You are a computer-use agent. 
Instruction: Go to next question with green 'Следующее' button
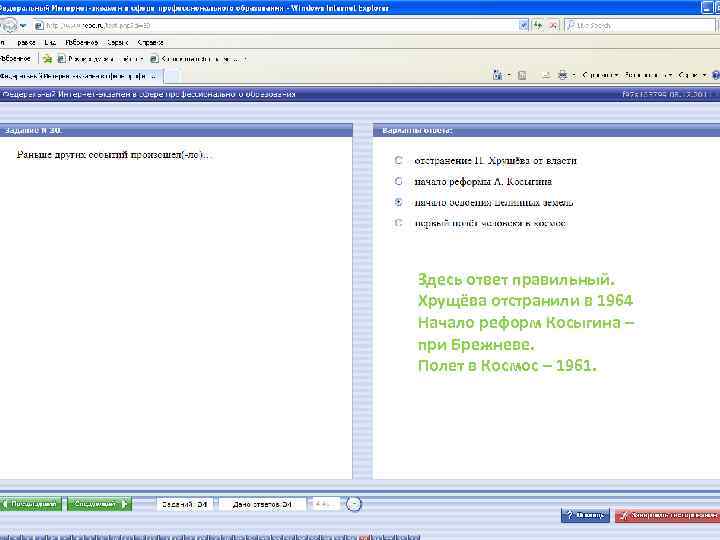pyautogui.click(x=99, y=504)
